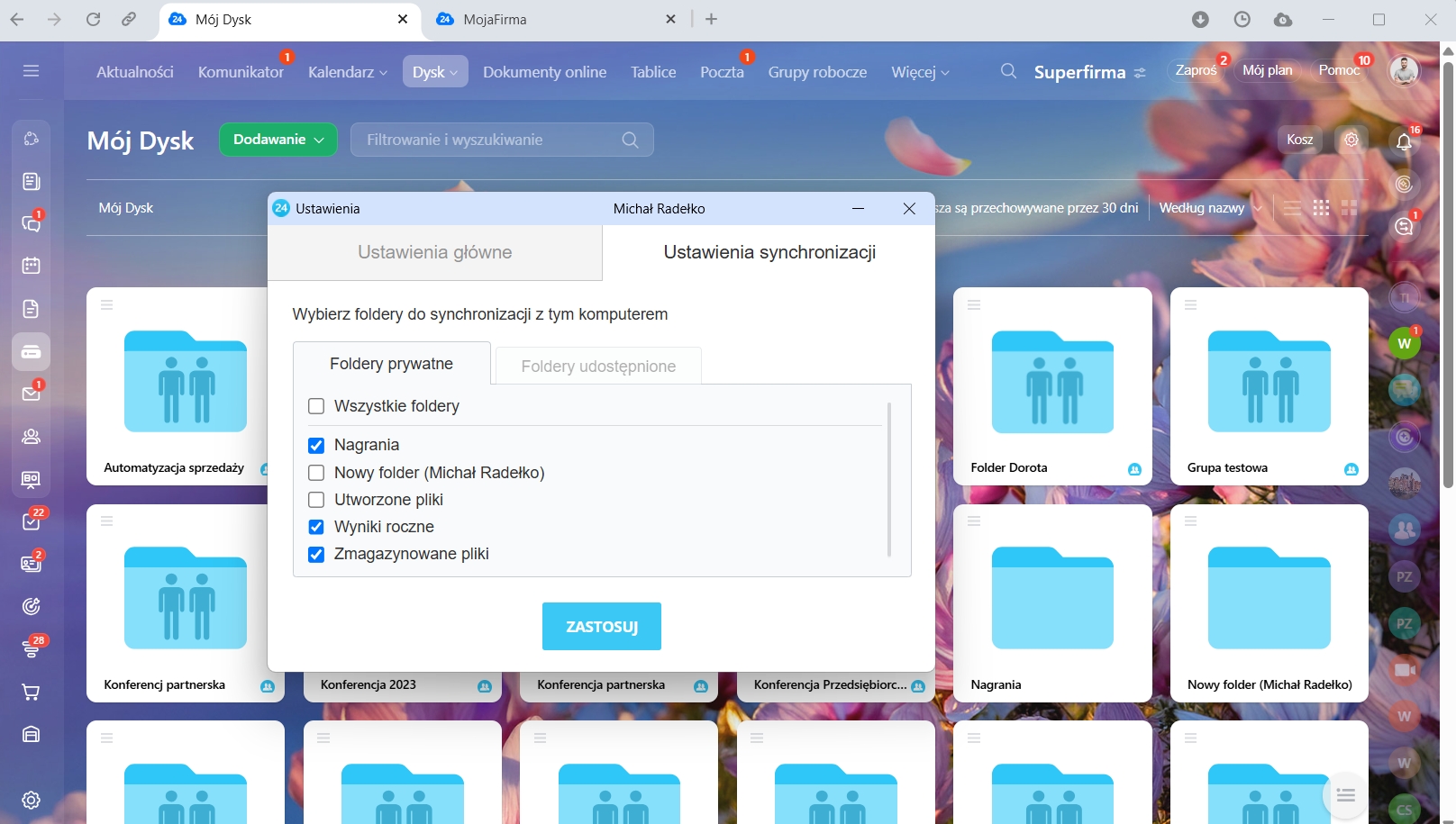The height and width of the screenshot is (824, 1456).
Task: Open the settings gear at sidebar bottom
Action: click(32, 800)
